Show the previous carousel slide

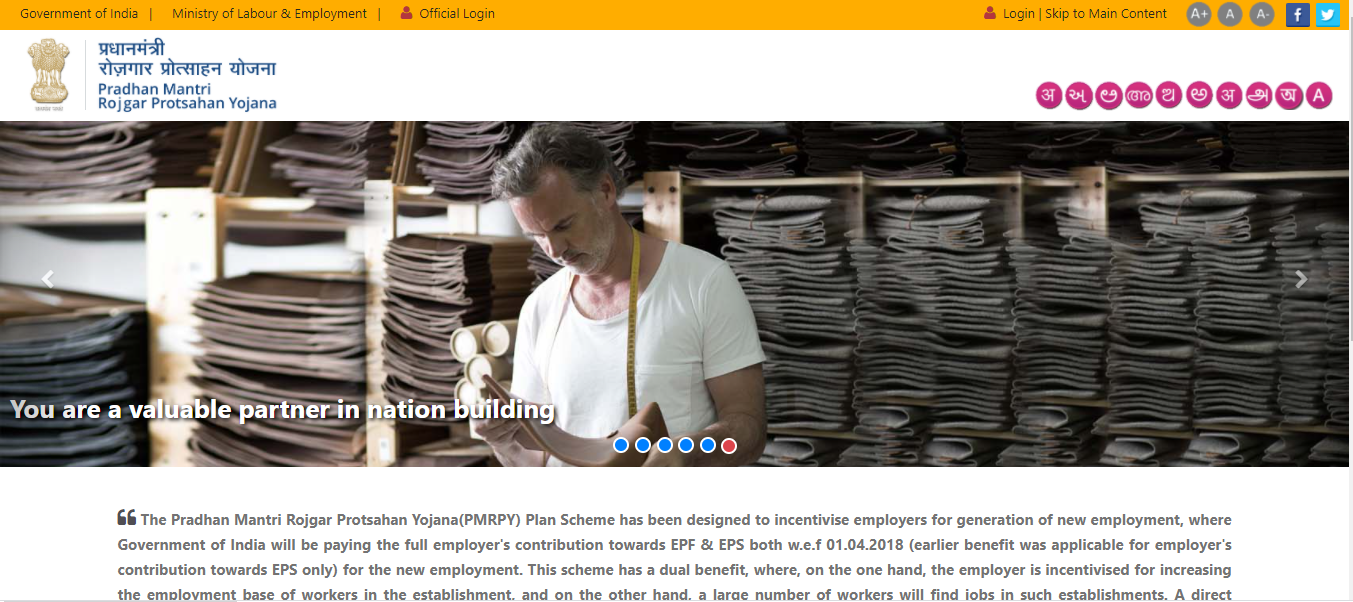coord(47,280)
